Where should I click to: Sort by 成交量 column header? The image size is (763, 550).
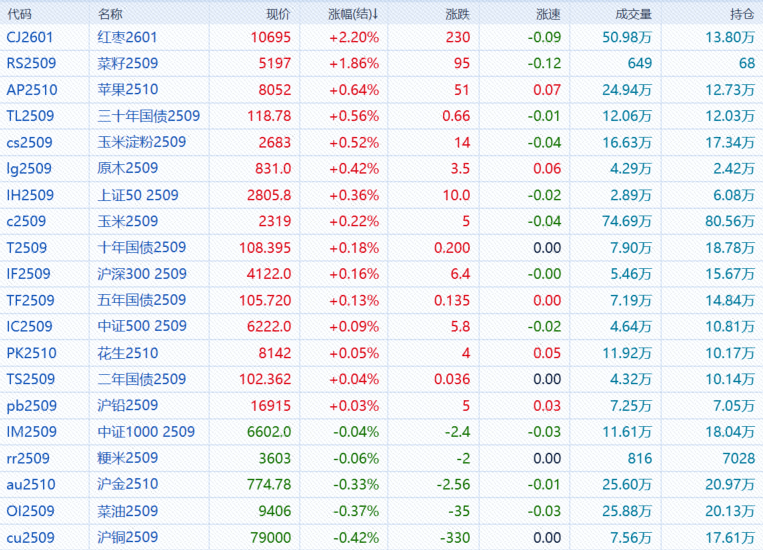(633, 14)
